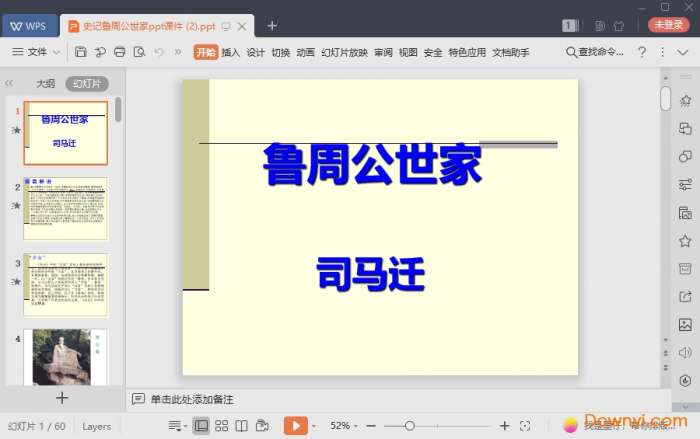Open a new tab with plus icon
The height and width of the screenshot is (439, 700).
(272, 26)
